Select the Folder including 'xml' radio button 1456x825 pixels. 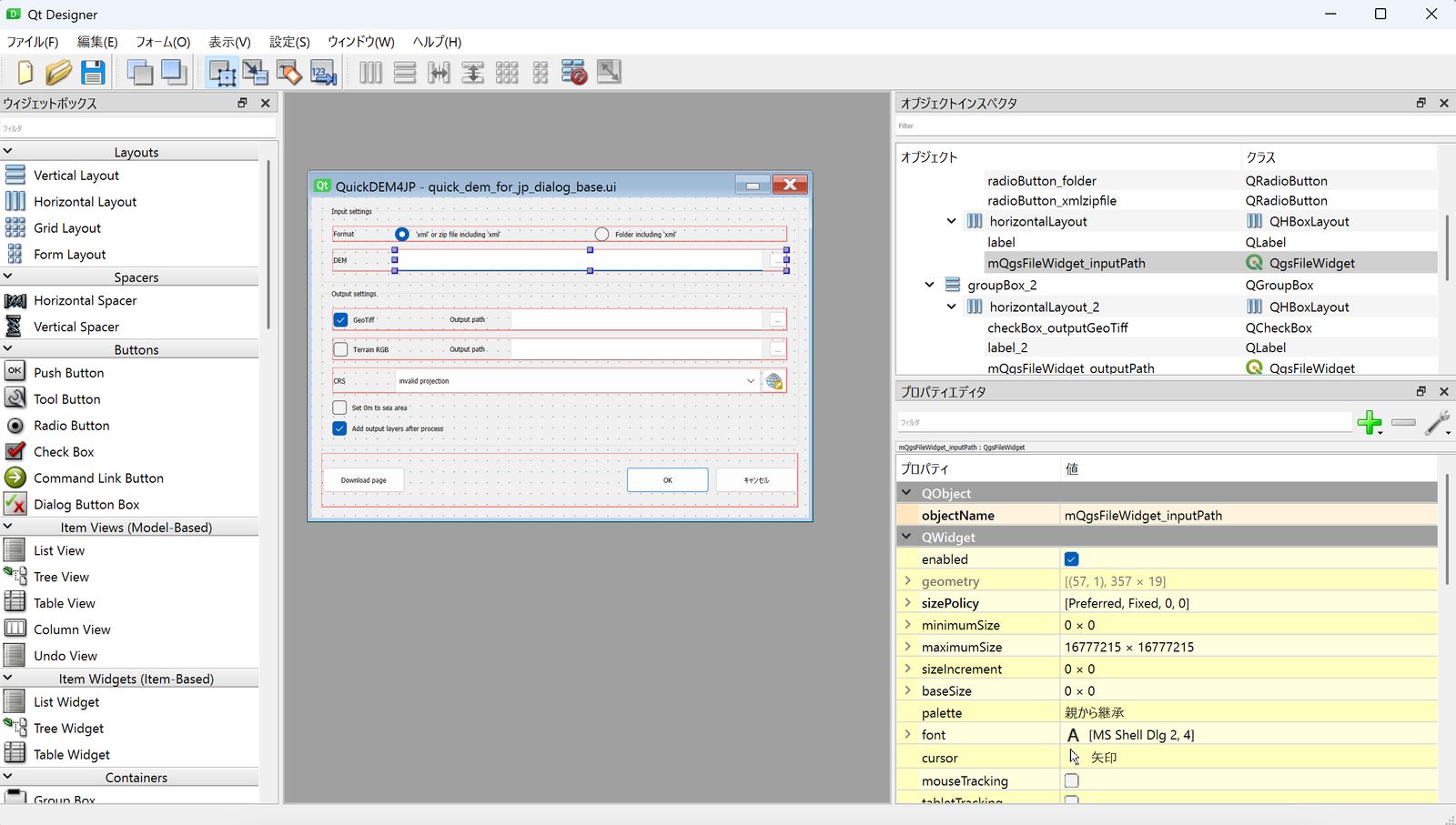pyautogui.click(x=602, y=235)
